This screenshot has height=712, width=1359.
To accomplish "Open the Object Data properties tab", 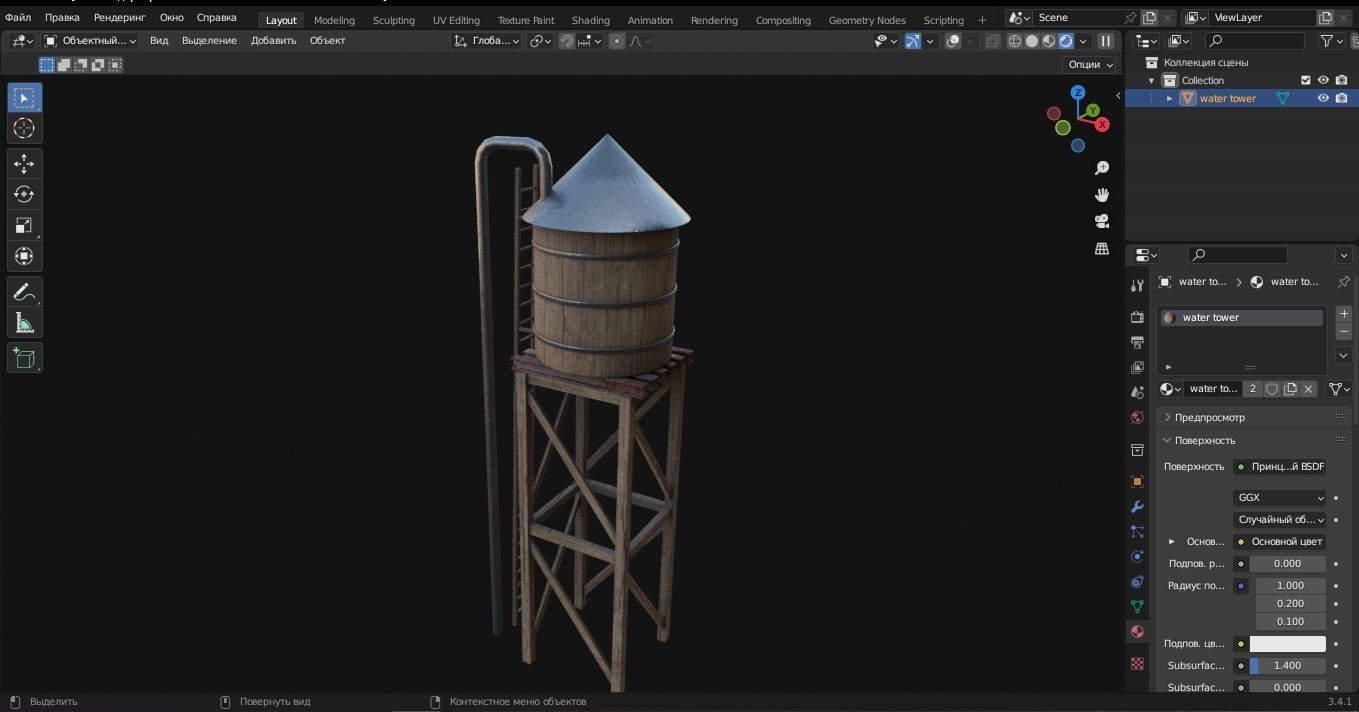I will [x=1137, y=606].
